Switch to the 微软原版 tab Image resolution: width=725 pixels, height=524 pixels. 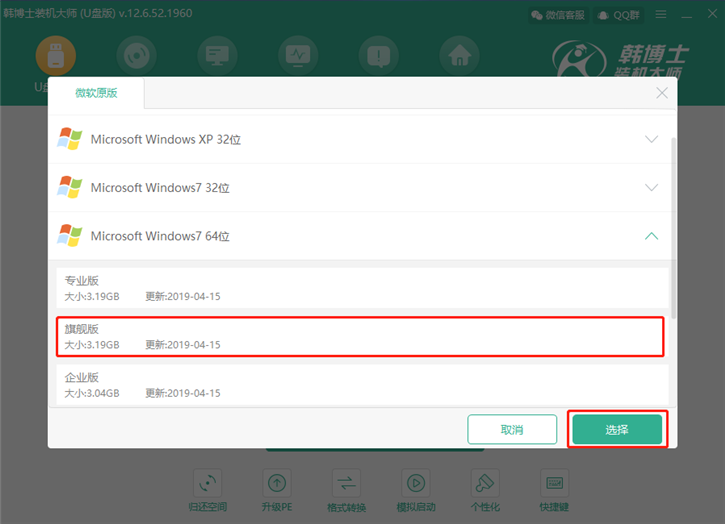[x=96, y=94]
